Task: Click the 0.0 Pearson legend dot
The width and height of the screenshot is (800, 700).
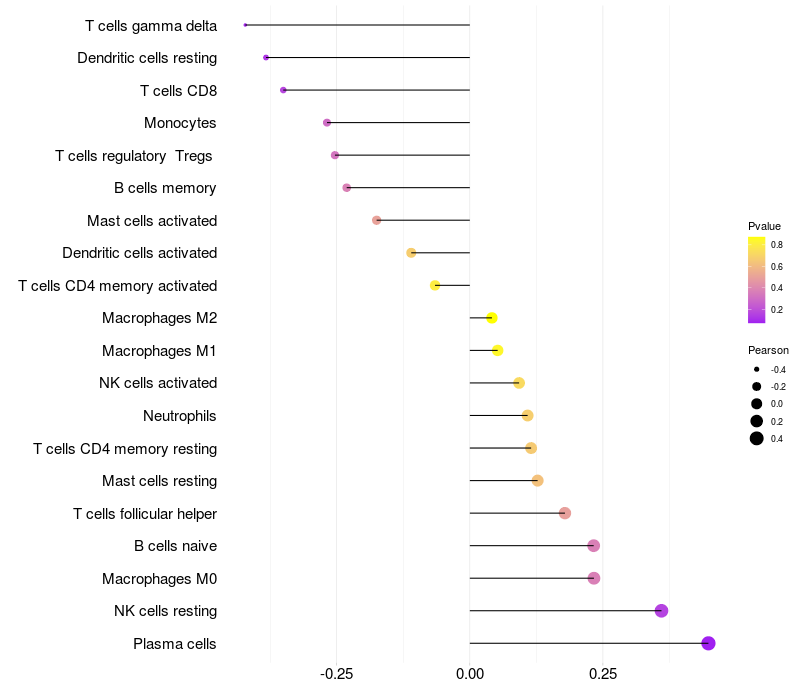Action: (x=757, y=404)
